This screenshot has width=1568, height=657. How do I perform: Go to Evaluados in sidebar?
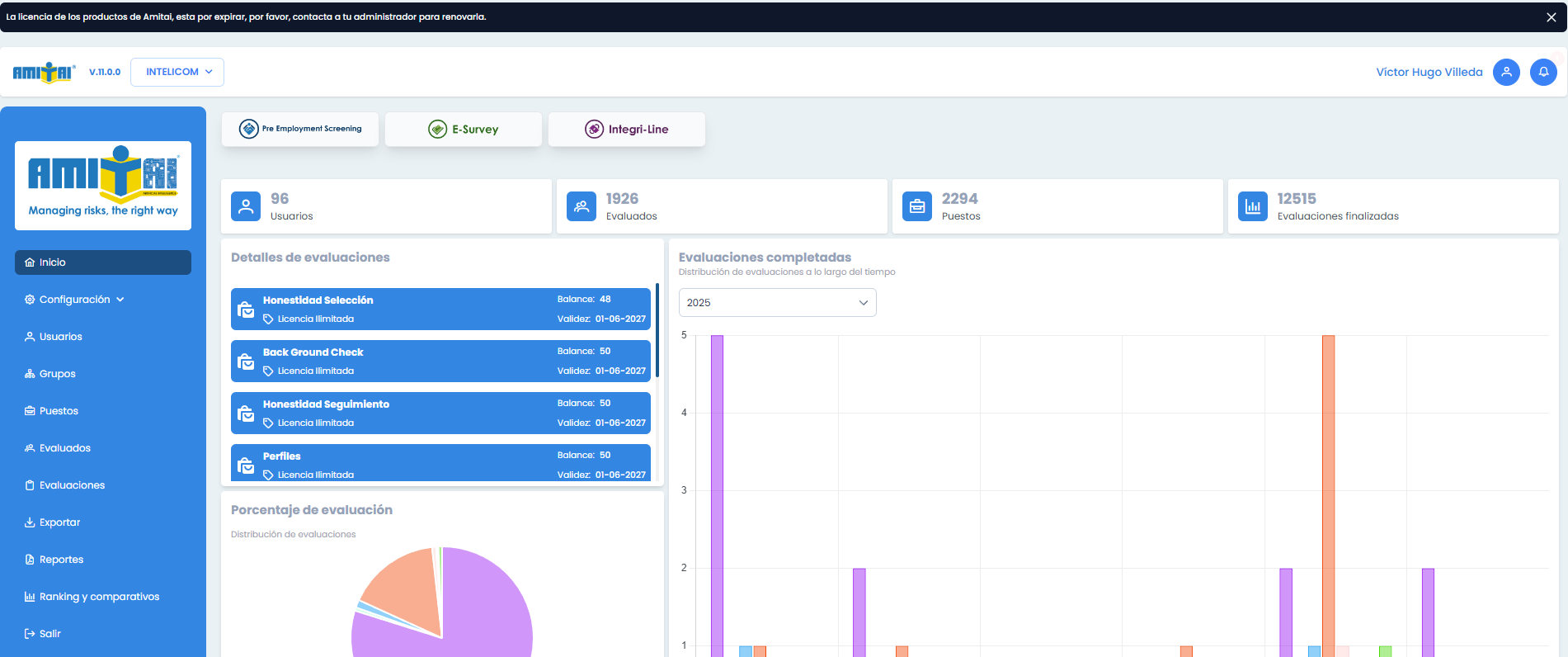[x=64, y=448]
